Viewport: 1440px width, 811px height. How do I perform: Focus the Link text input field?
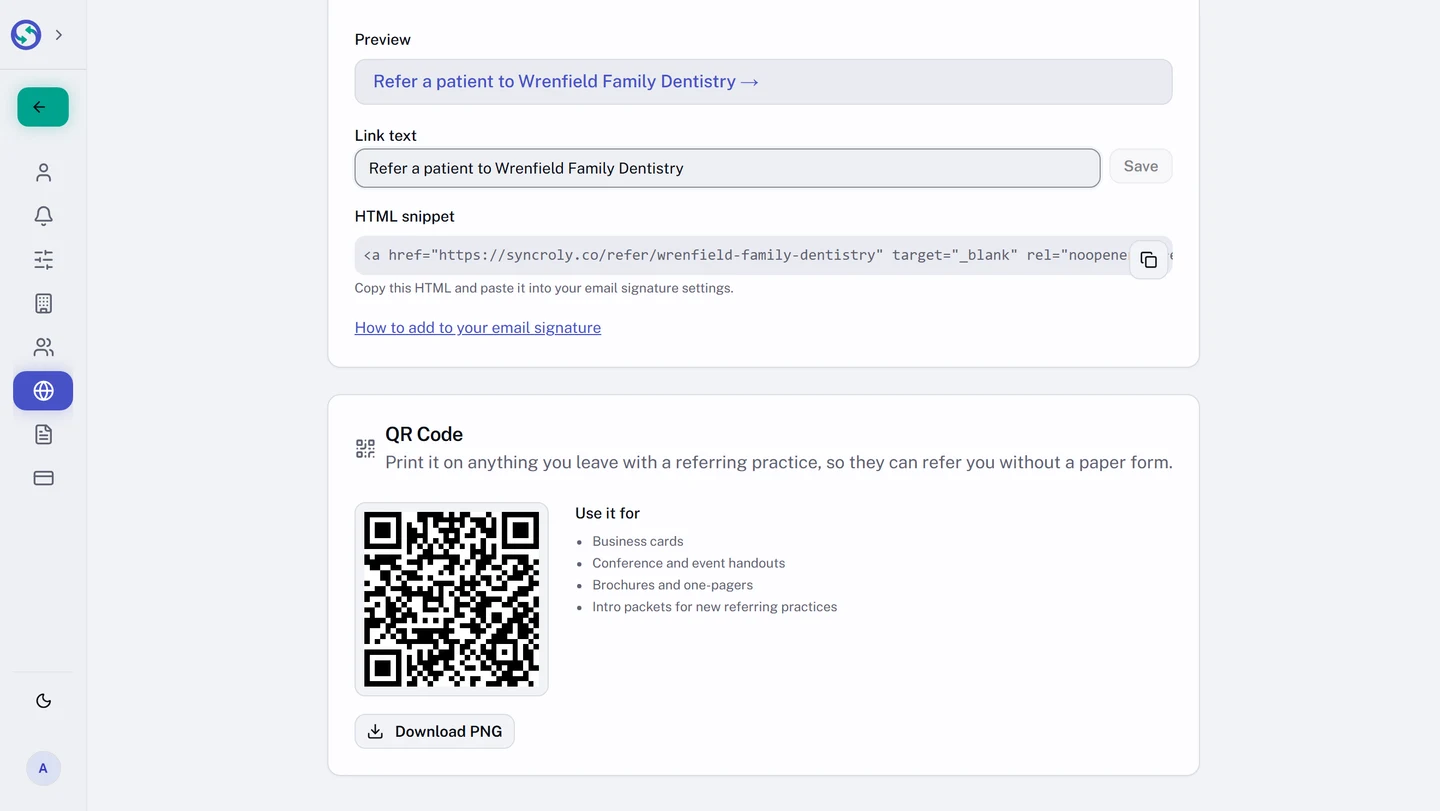coord(727,168)
